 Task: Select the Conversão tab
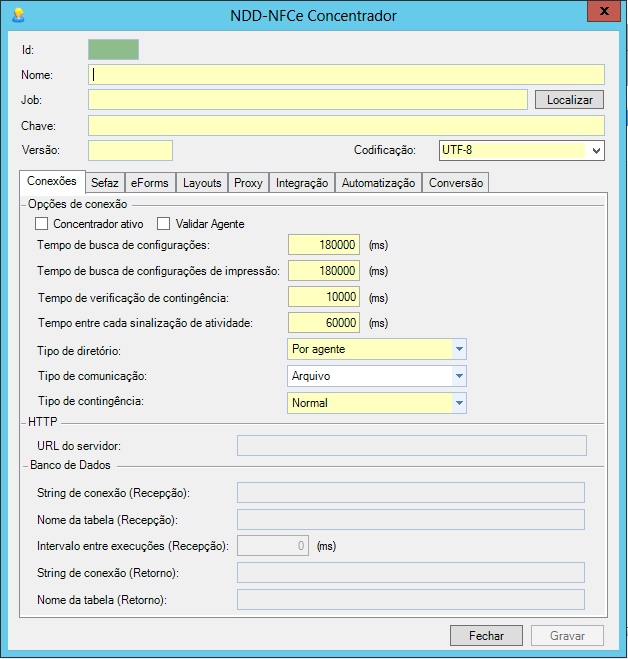point(456,183)
